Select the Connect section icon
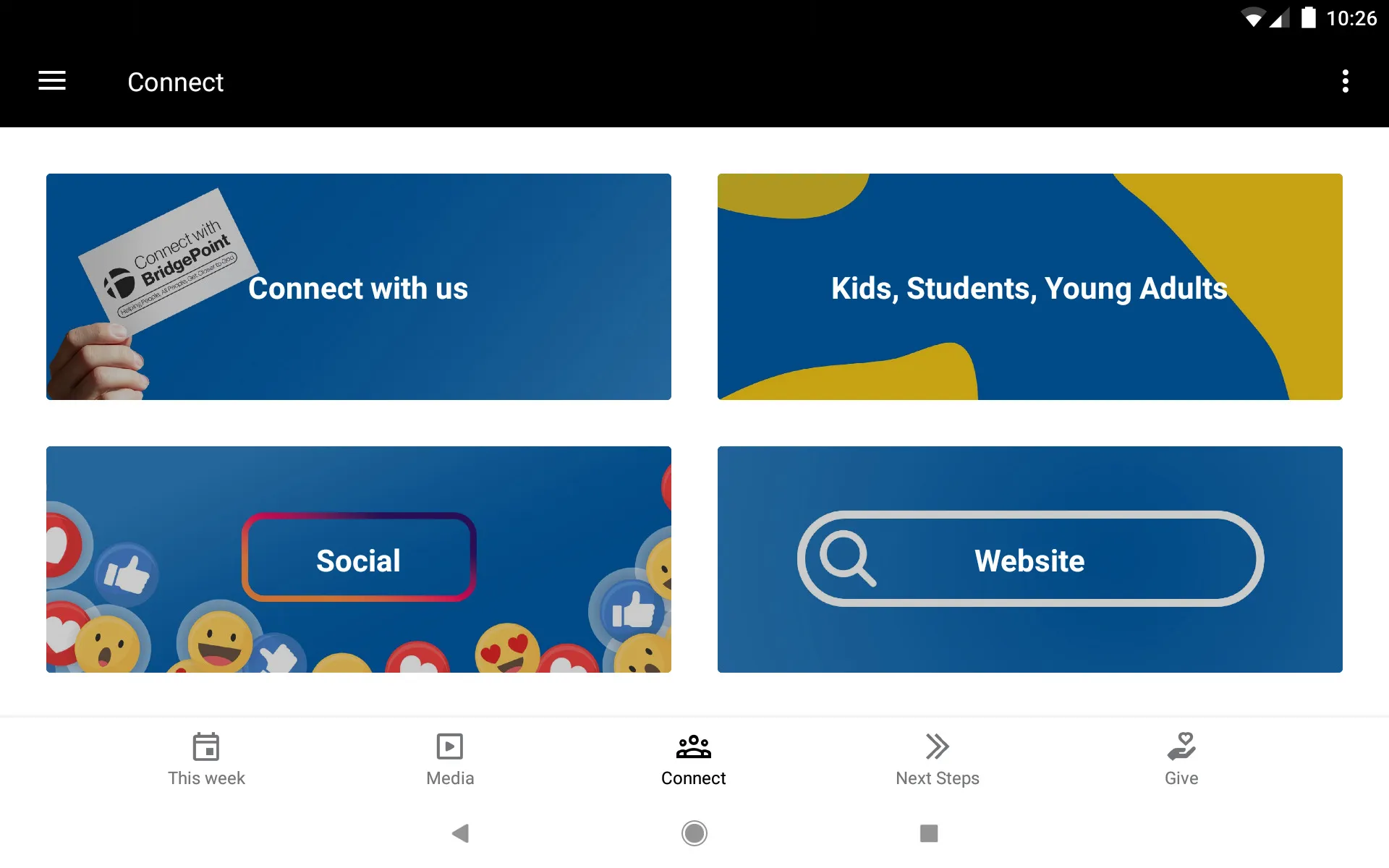 (x=694, y=745)
